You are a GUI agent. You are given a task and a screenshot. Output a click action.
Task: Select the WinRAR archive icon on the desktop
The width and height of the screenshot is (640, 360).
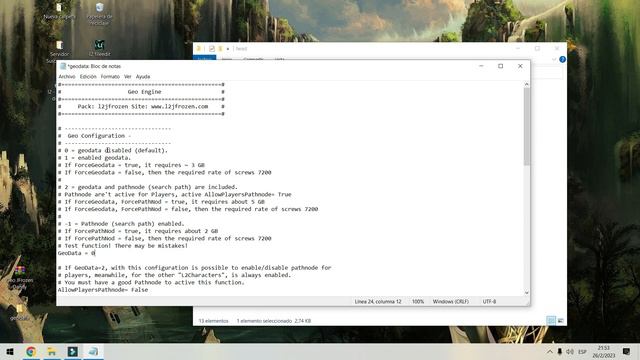pos(20,271)
